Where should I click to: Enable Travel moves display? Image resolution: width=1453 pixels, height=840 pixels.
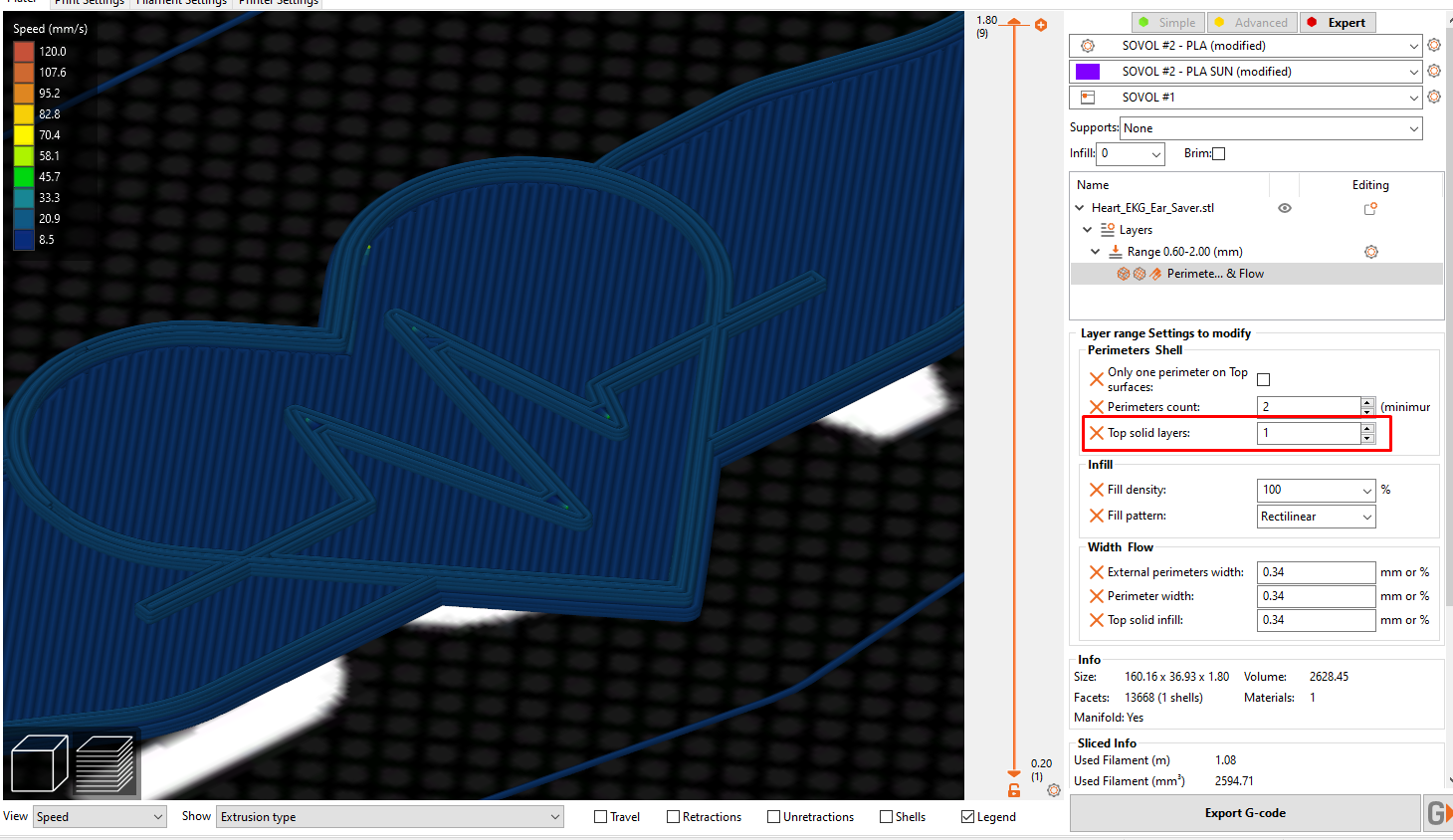(600, 817)
